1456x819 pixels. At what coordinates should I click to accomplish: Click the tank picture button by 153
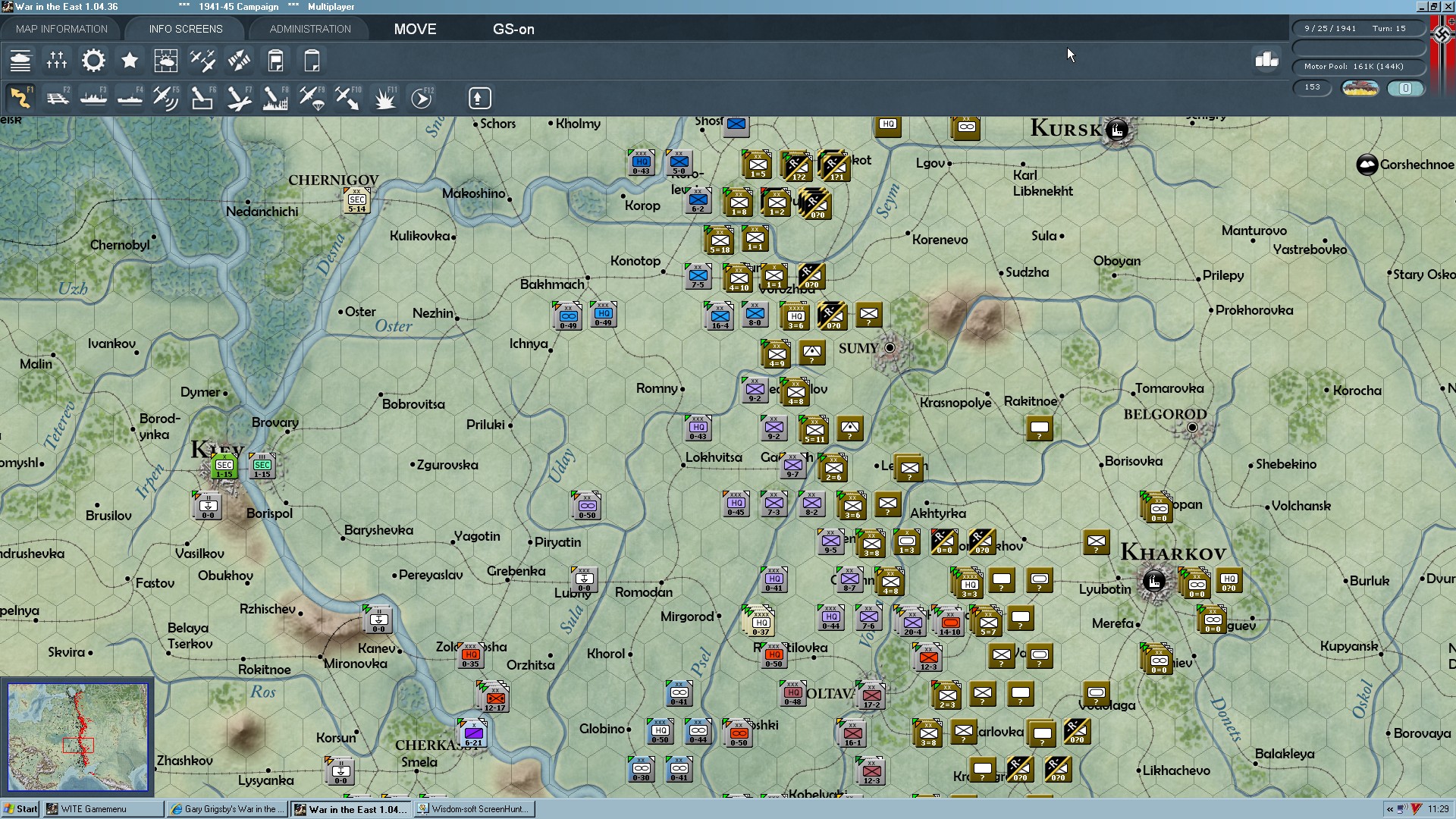(x=1360, y=88)
